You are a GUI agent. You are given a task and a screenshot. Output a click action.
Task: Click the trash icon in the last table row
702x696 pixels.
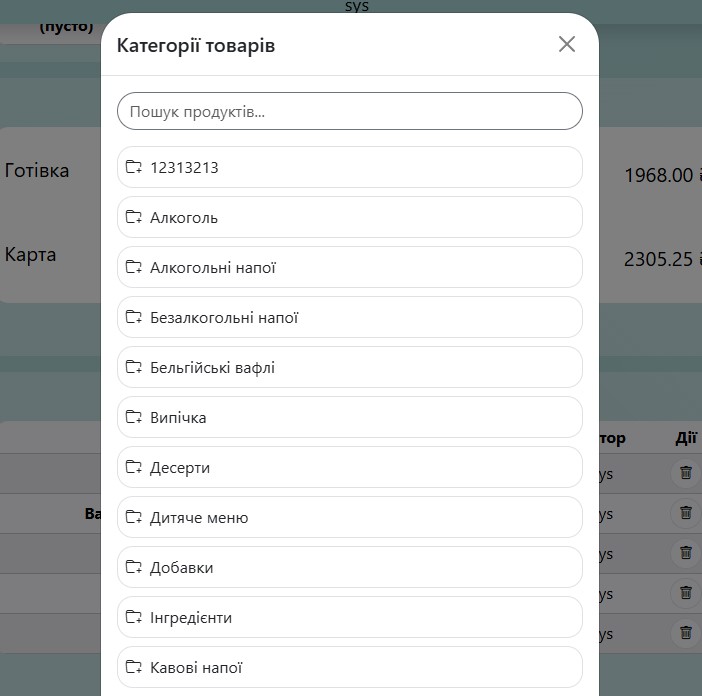685,633
